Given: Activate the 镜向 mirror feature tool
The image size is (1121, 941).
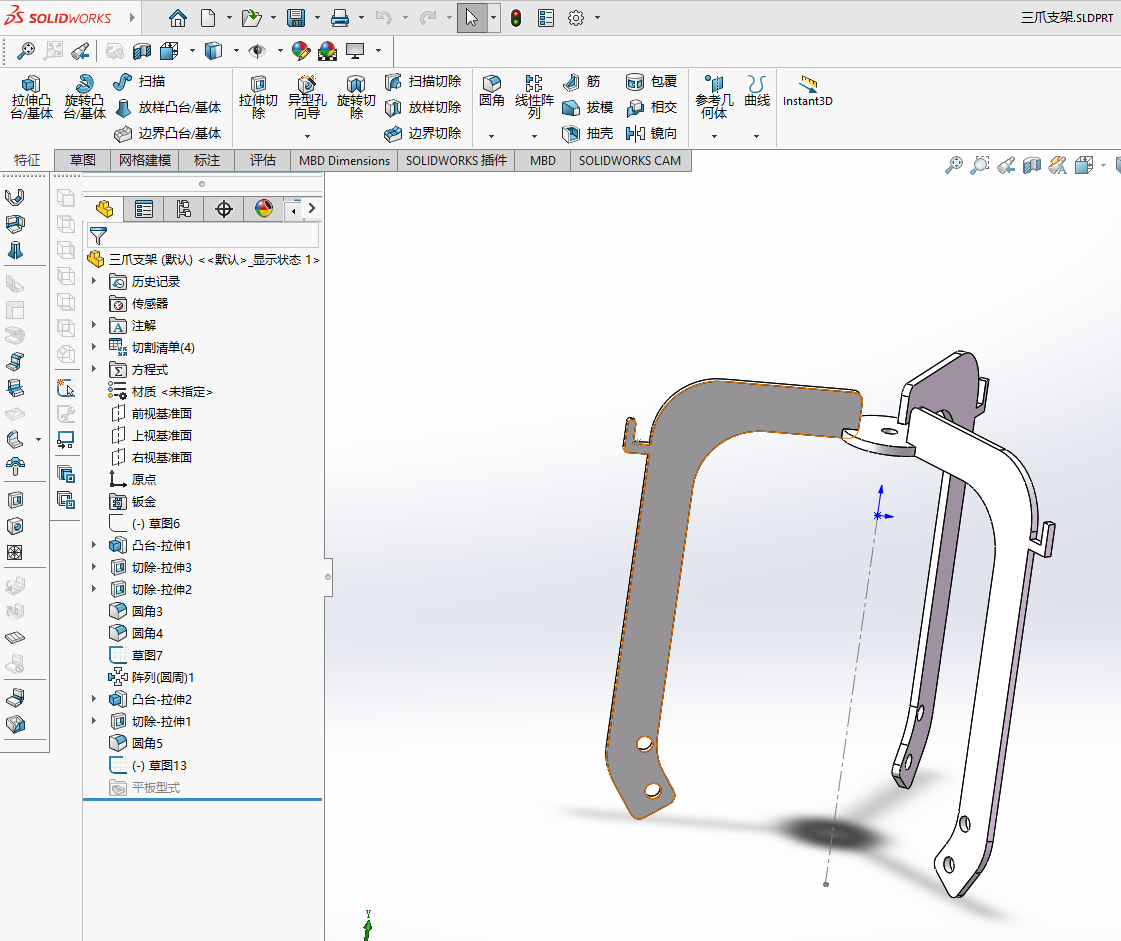Looking at the screenshot, I should coord(651,133).
